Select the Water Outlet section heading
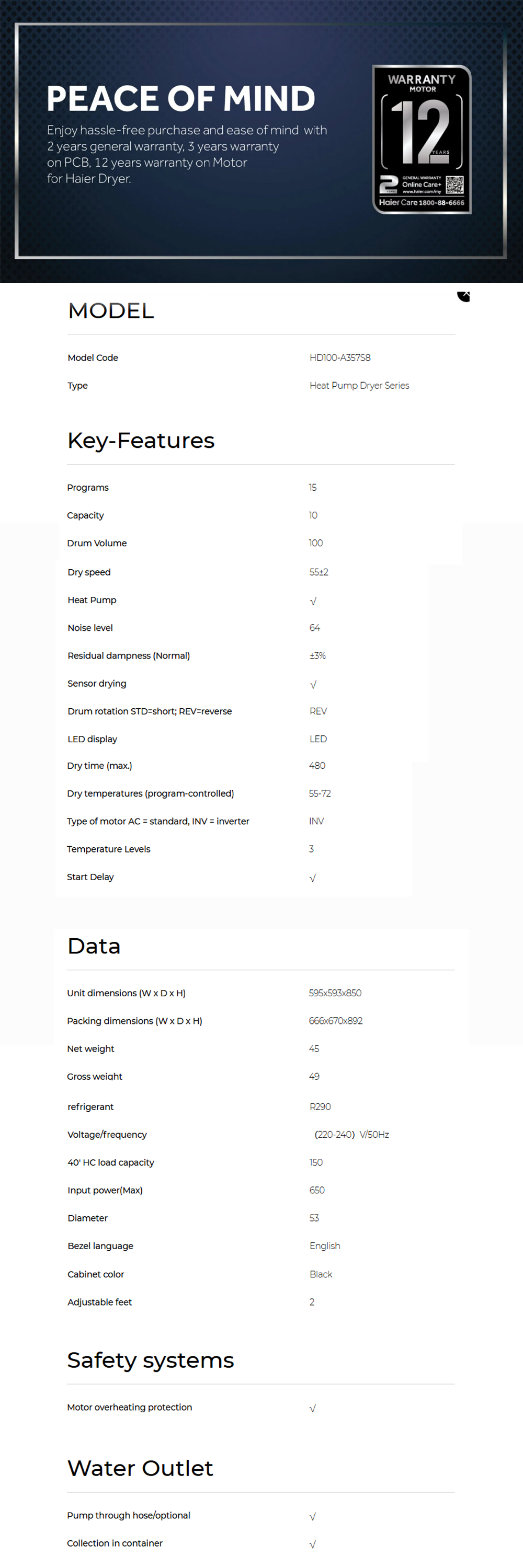Viewport: 523px width, 1568px height. [x=140, y=1469]
